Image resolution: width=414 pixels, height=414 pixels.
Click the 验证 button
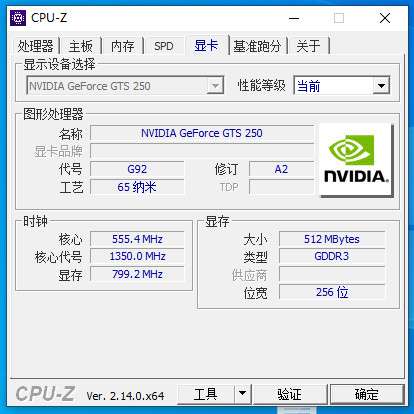[289, 394]
